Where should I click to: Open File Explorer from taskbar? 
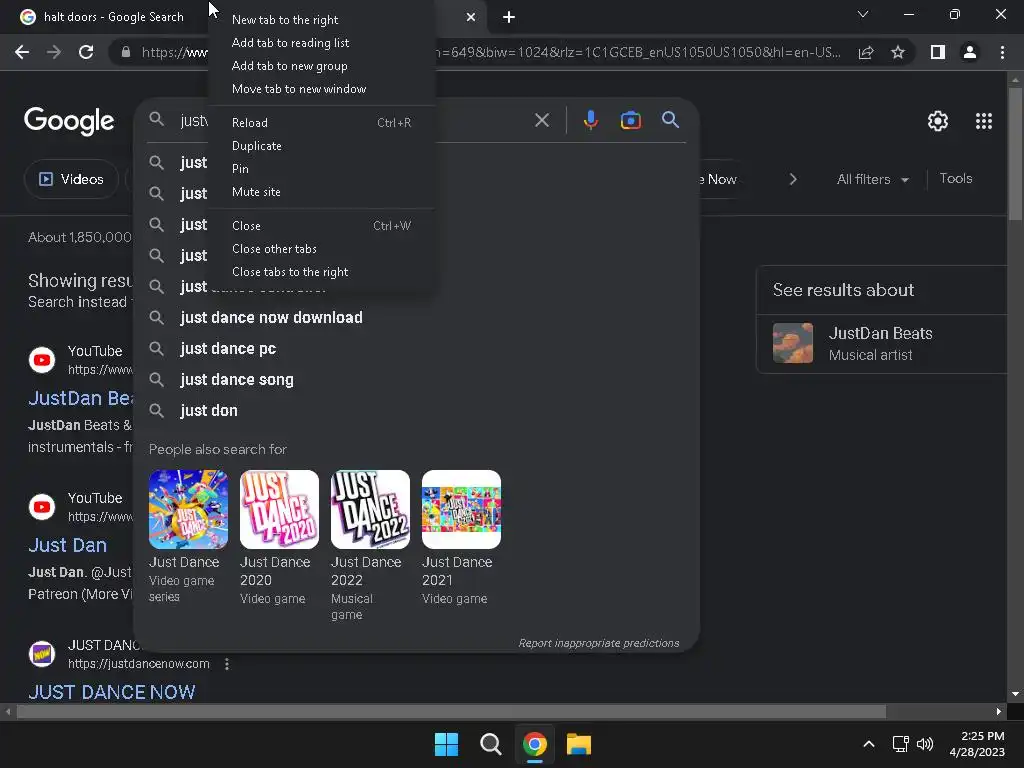coord(579,744)
